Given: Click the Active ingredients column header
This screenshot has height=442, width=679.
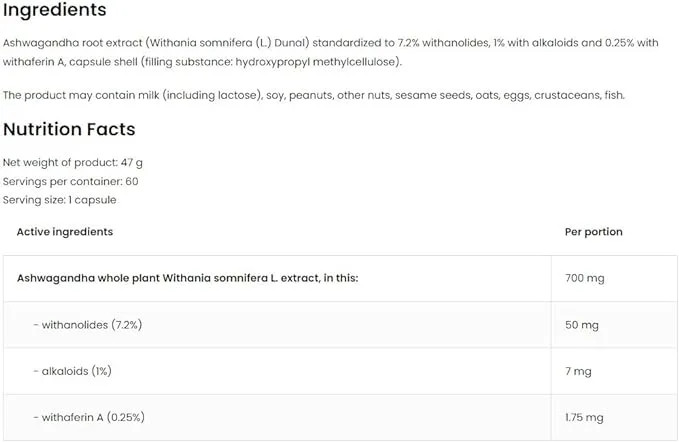Looking at the screenshot, I should (65, 232).
